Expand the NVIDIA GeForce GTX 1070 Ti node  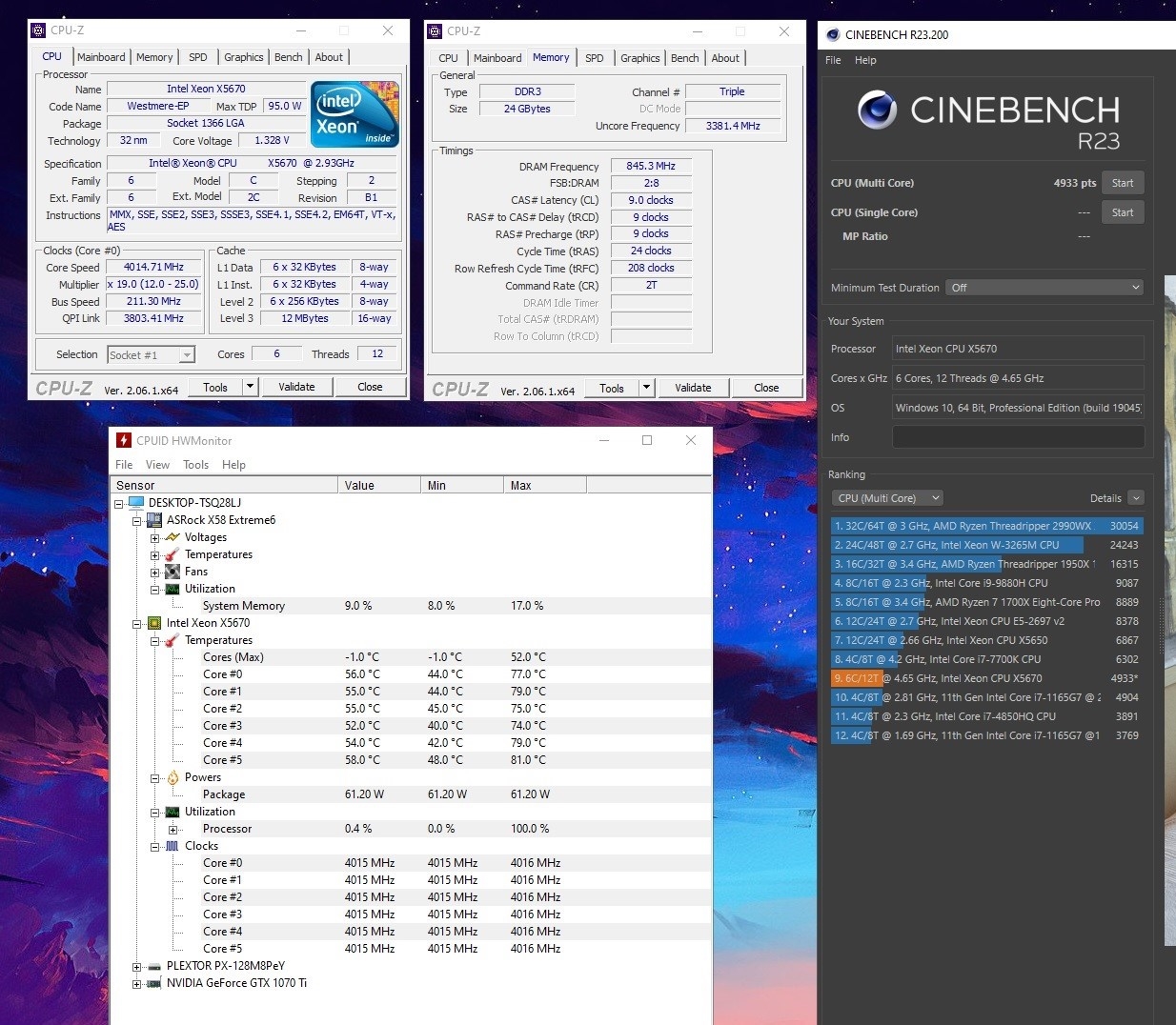click(136, 983)
